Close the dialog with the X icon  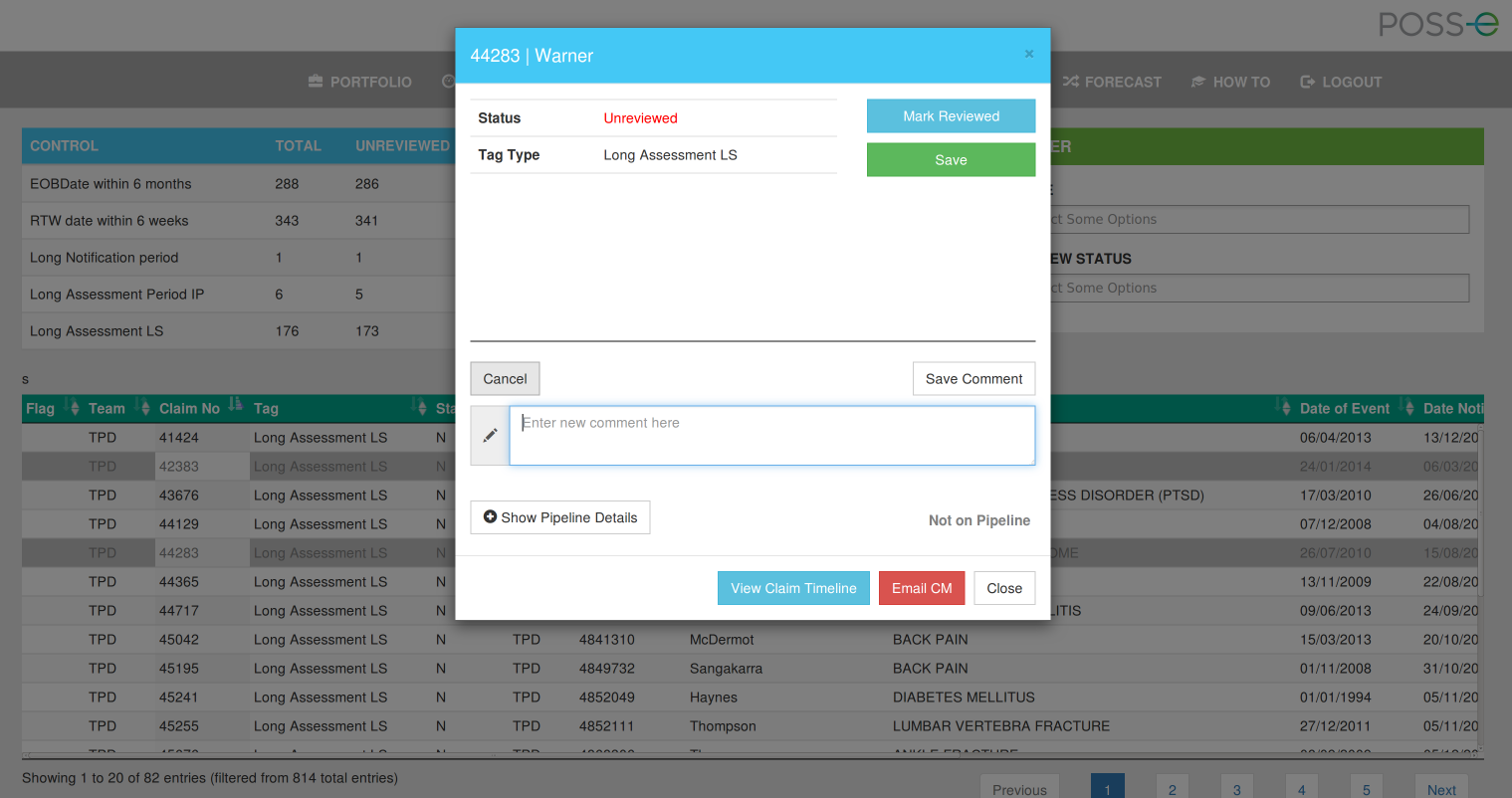pyautogui.click(x=1029, y=55)
